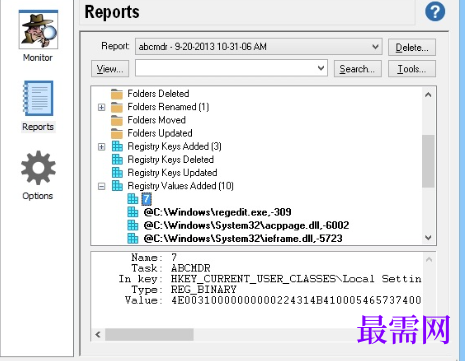Click the View... button
Image resolution: width=469 pixels, height=361 pixels.
110,69
